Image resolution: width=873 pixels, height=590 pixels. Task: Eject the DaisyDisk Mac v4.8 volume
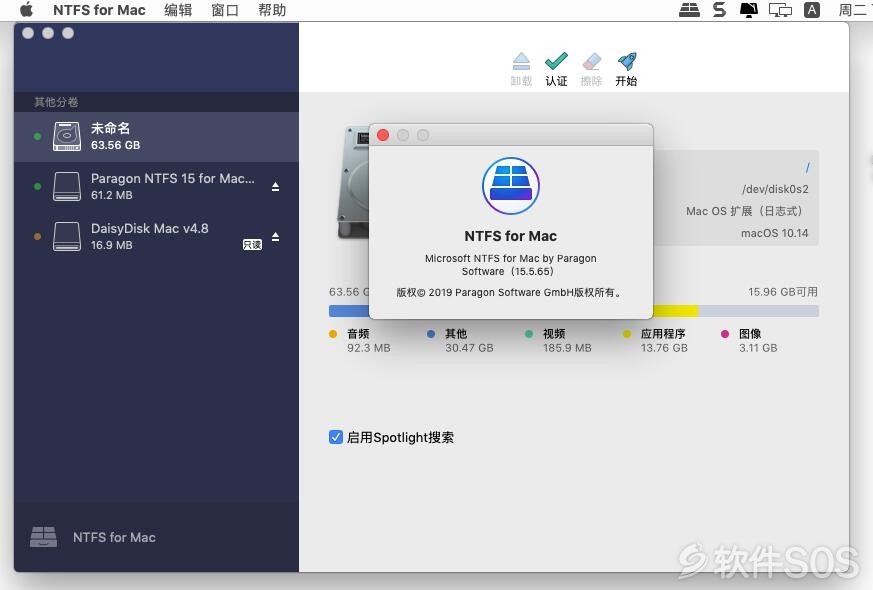[276, 237]
